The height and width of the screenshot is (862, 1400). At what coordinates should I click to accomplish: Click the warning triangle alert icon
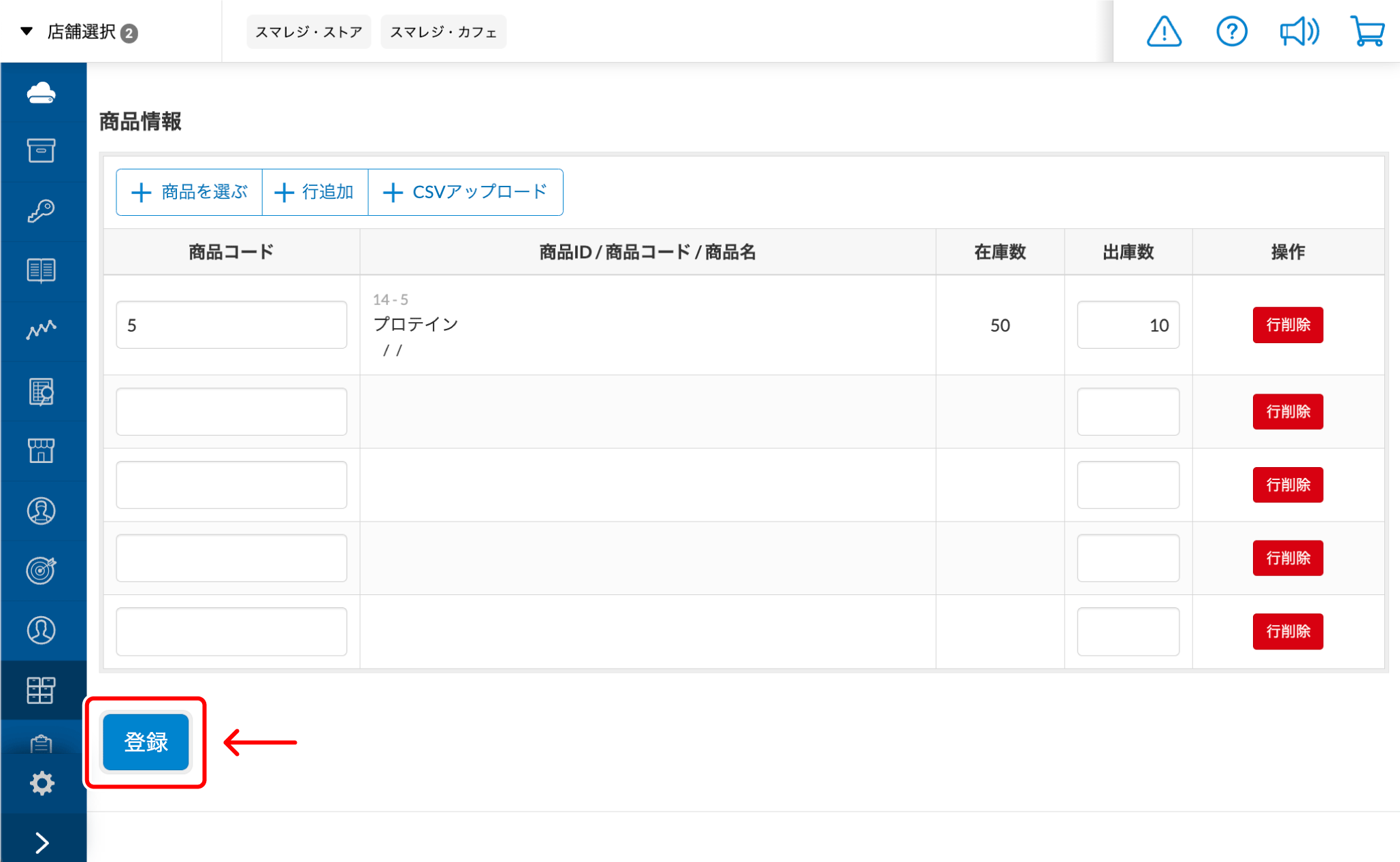point(1164,31)
